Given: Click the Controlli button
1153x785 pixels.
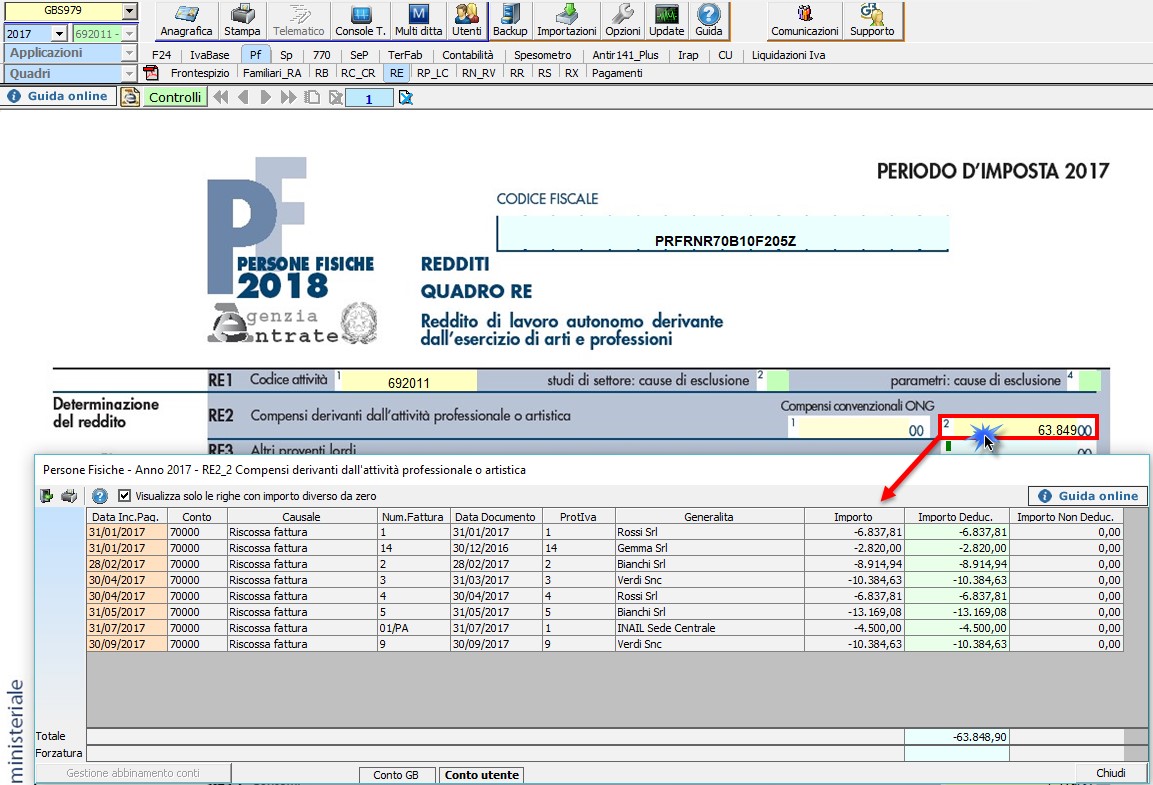Looking at the screenshot, I should pyautogui.click(x=174, y=97).
